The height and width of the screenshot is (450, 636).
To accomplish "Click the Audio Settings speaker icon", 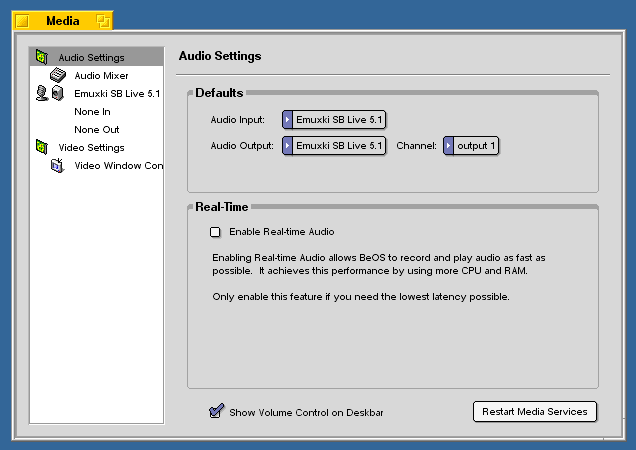I will (x=41, y=57).
